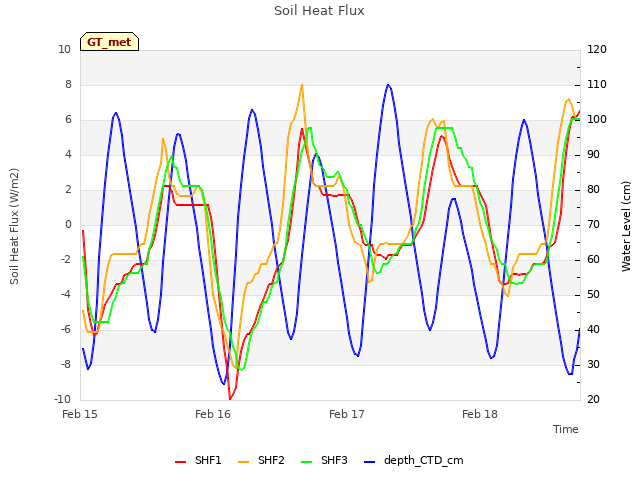This screenshot has height=480, width=640.
Task: Select the Feb 17 x-axis label
Action: (x=347, y=414)
